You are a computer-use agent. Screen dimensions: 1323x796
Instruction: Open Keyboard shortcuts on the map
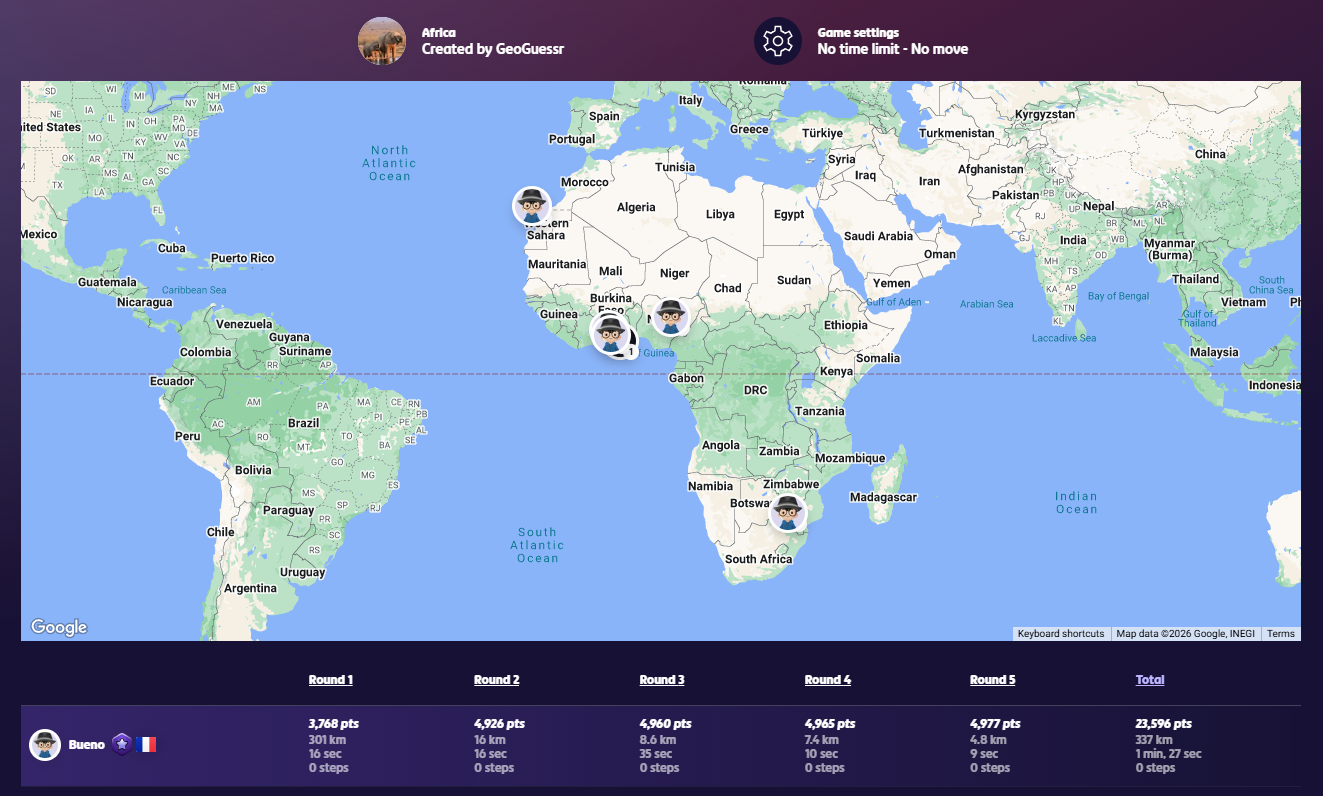pyautogui.click(x=1061, y=634)
